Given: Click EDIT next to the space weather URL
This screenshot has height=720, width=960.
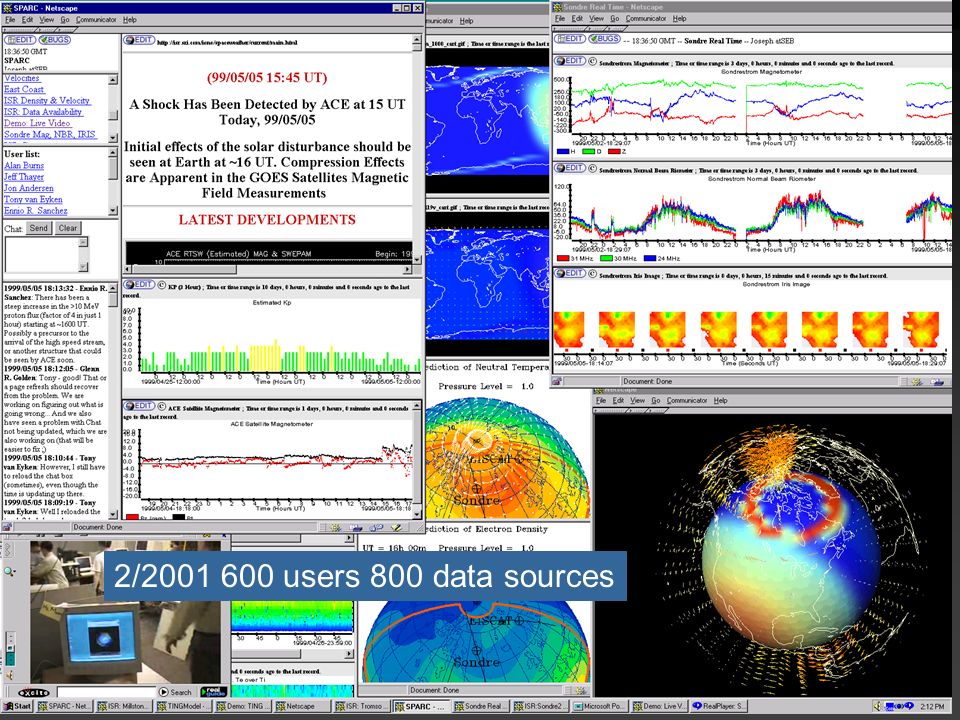Looking at the screenshot, I should [139, 40].
